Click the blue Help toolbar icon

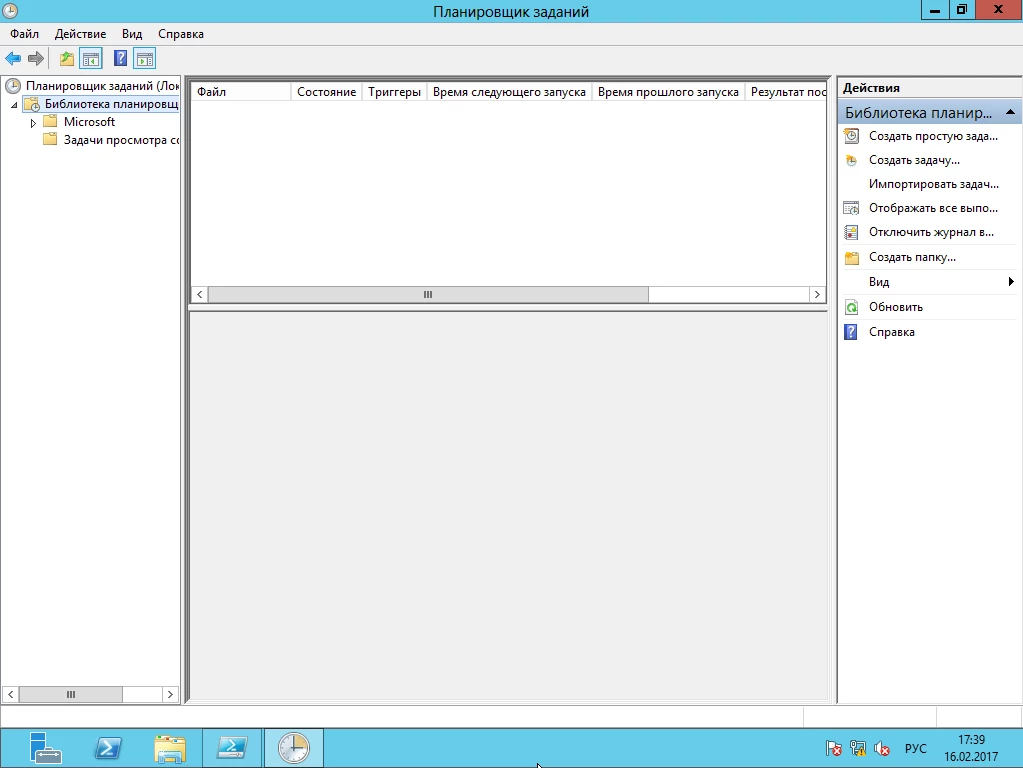120,59
